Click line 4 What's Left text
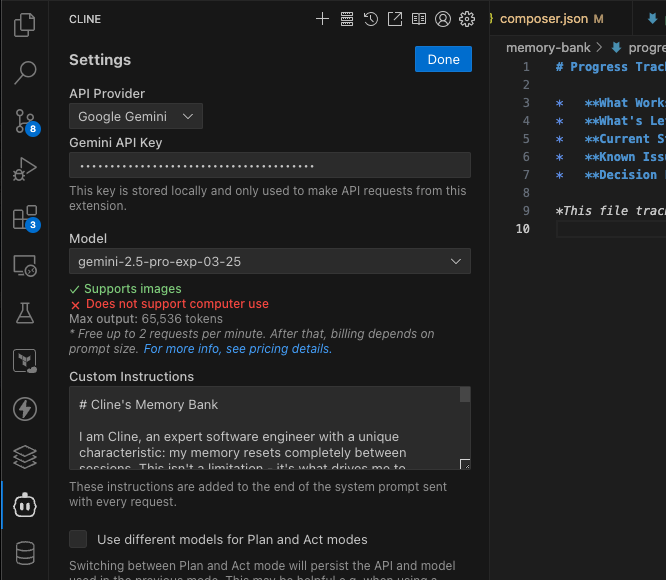Screen dimensions: 666x580 [624, 121]
